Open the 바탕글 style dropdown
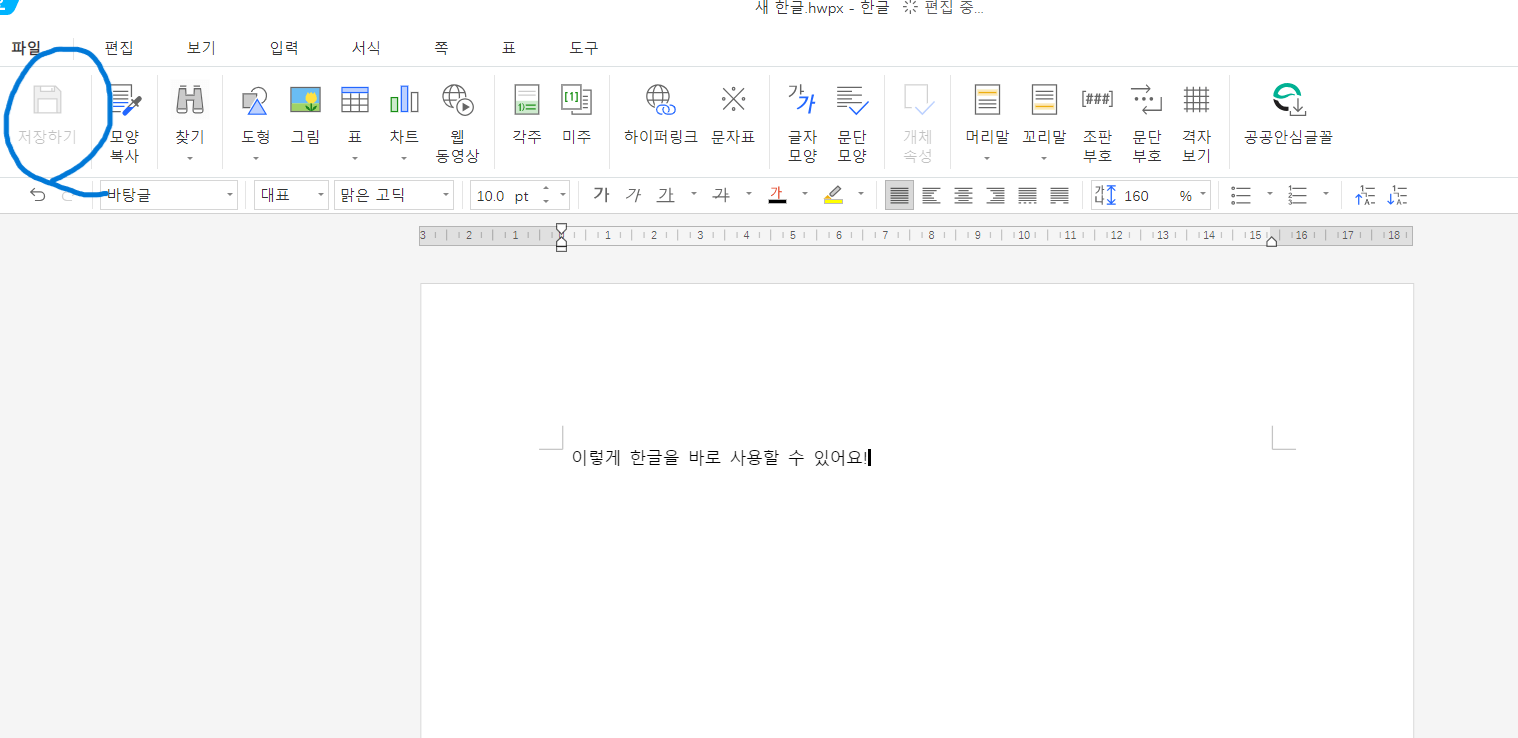 [229, 195]
